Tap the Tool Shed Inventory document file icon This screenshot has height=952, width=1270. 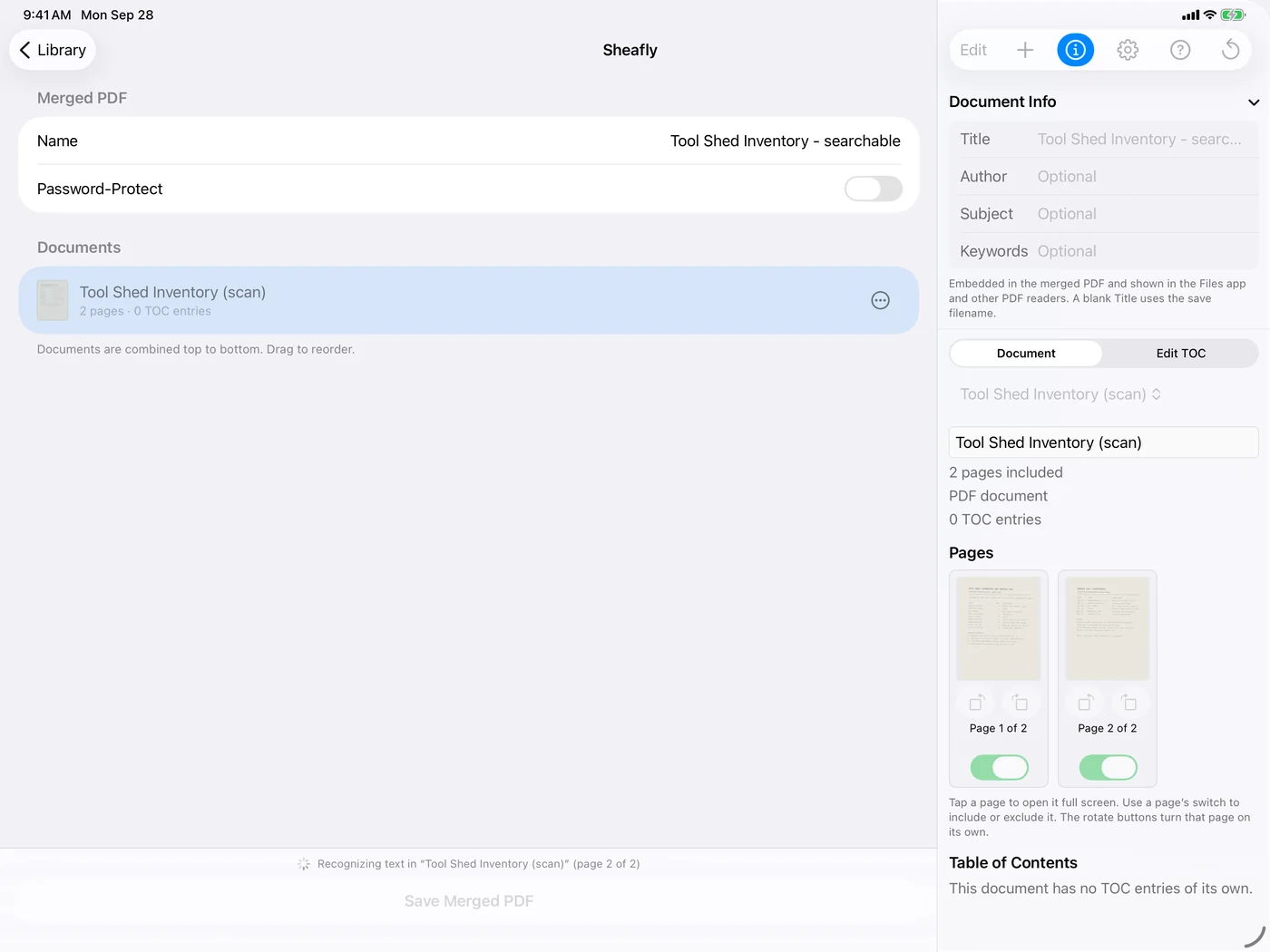[x=53, y=300]
